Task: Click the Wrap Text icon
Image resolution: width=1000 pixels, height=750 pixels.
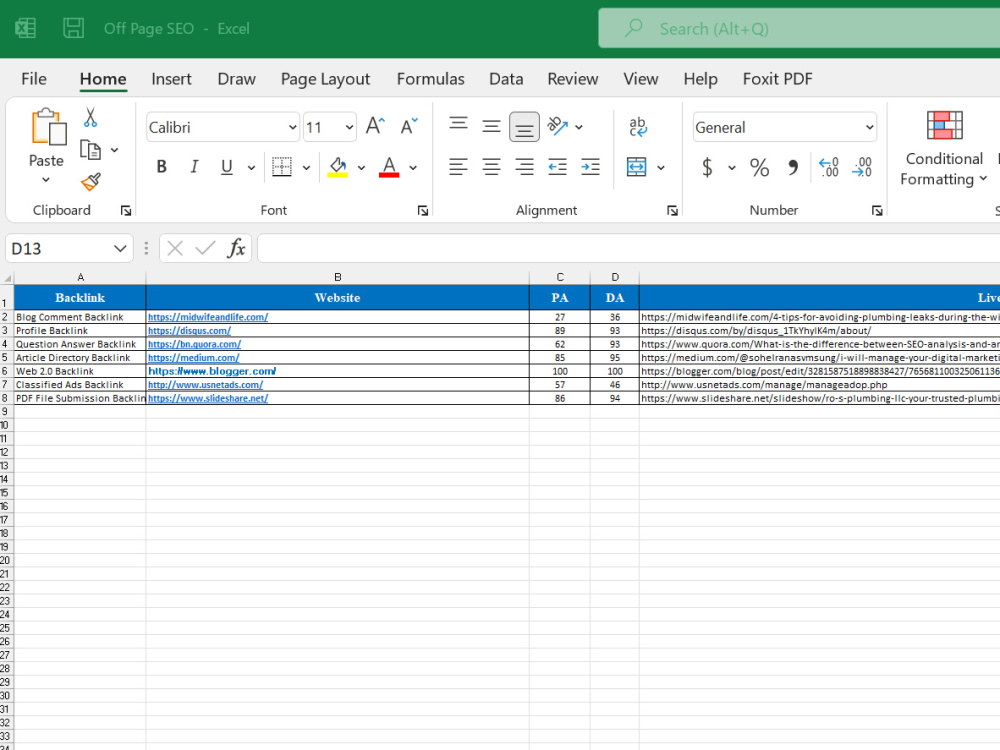Action: [x=637, y=126]
